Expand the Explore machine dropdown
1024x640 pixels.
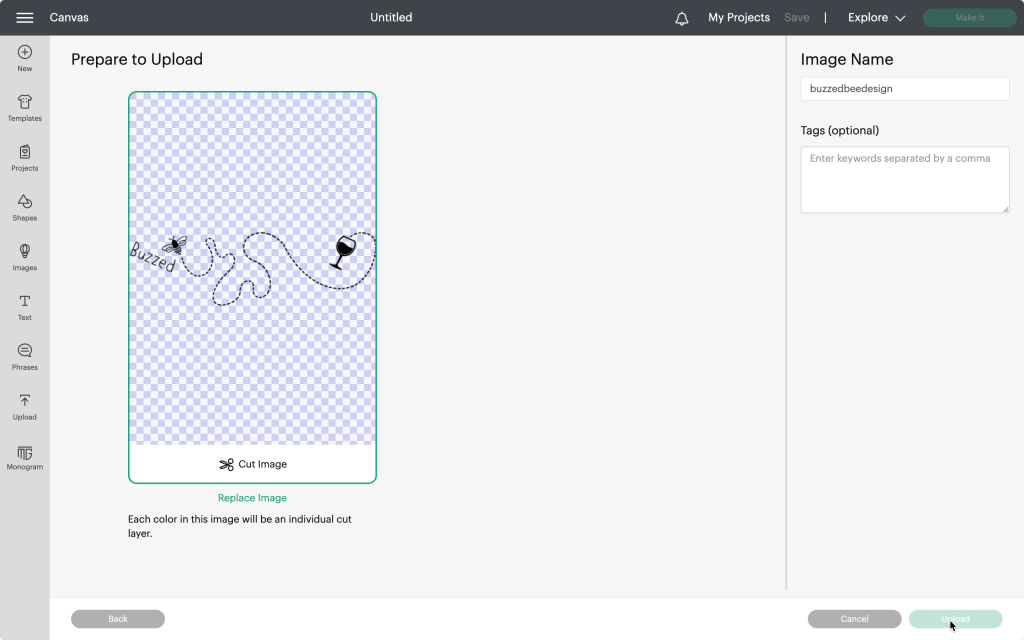[876, 18]
